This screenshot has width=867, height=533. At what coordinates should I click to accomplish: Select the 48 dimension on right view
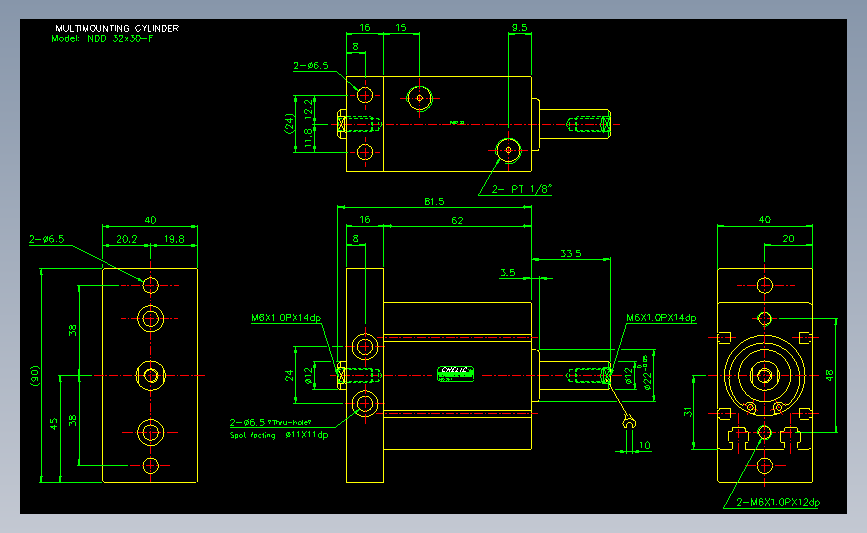point(829,375)
